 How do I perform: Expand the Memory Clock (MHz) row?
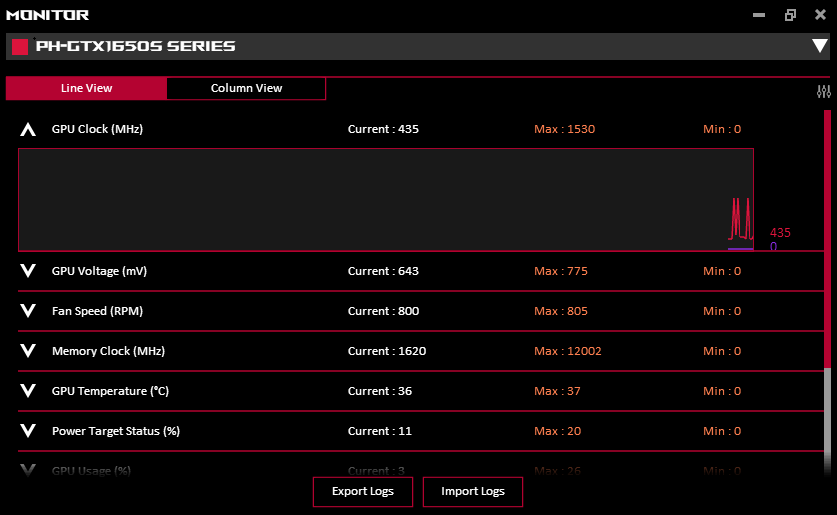pos(28,351)
